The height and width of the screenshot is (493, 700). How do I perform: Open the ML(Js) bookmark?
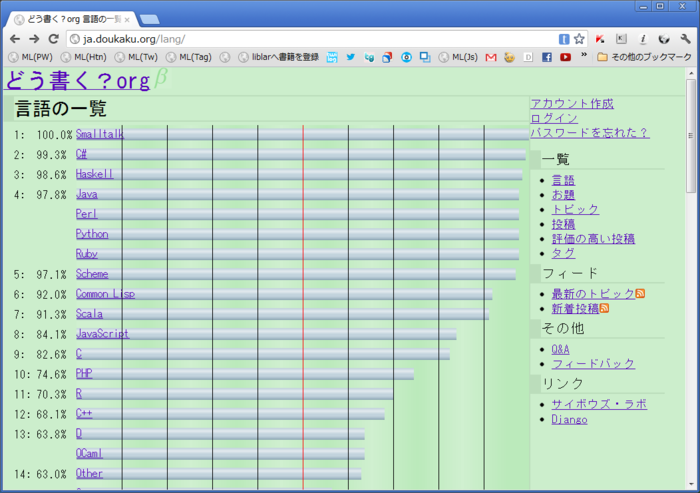[458, 57]
